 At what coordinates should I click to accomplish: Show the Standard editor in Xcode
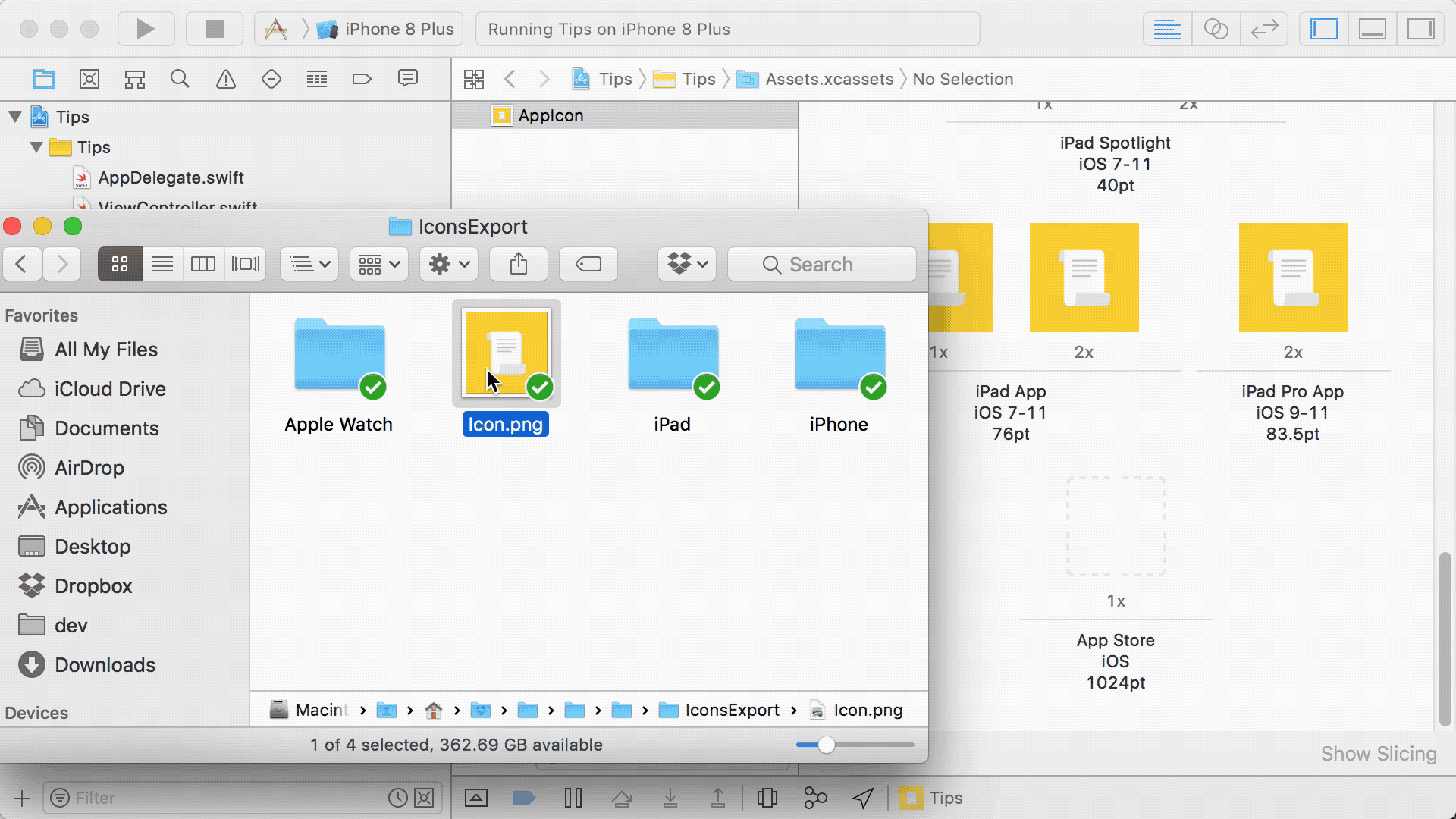click(1167, 29)
